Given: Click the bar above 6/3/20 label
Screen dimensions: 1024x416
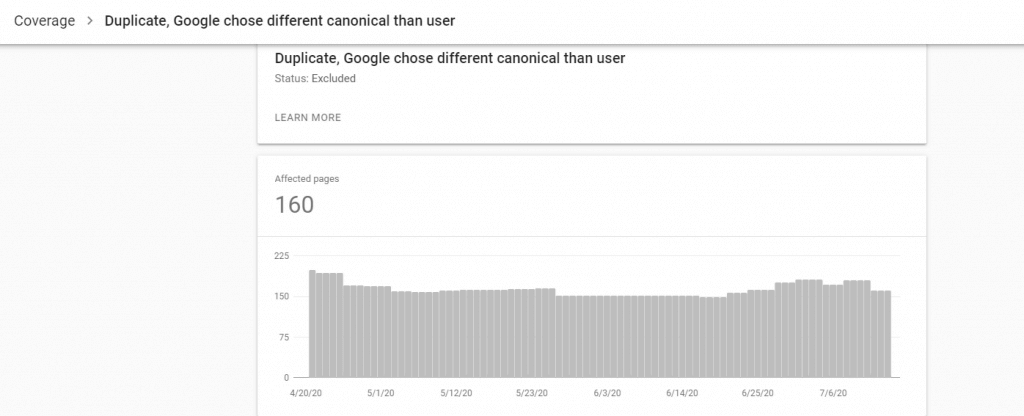Looking at the screenshot, I should tap(607, 336).
